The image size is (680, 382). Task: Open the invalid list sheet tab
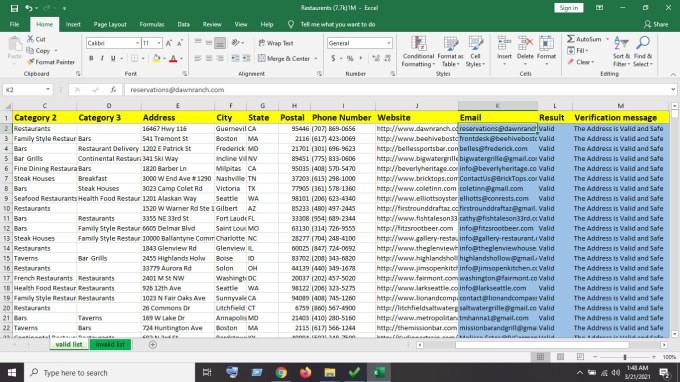pyautogui.click(x=110, y=345)
